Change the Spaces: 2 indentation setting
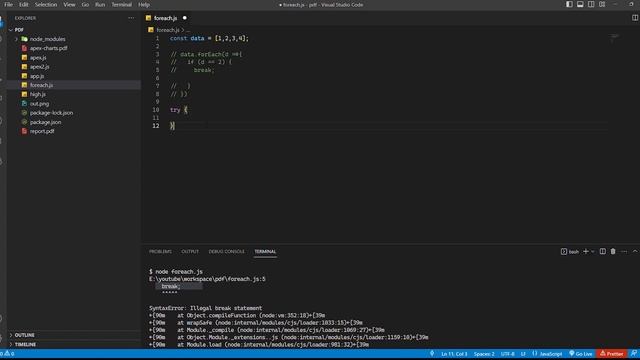640x360 pixels. click(484, 353)
